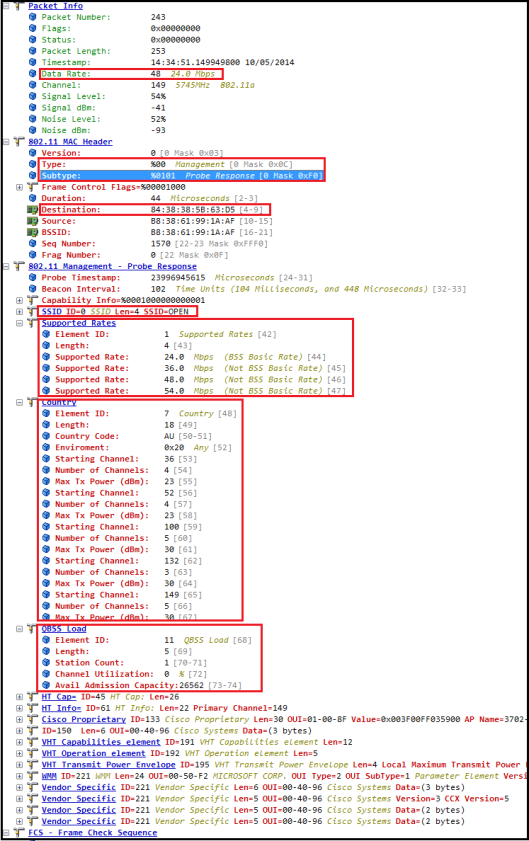Click the icon beside Channel field
The width and height of the screenshot is (529, 841).
point(33,85)
